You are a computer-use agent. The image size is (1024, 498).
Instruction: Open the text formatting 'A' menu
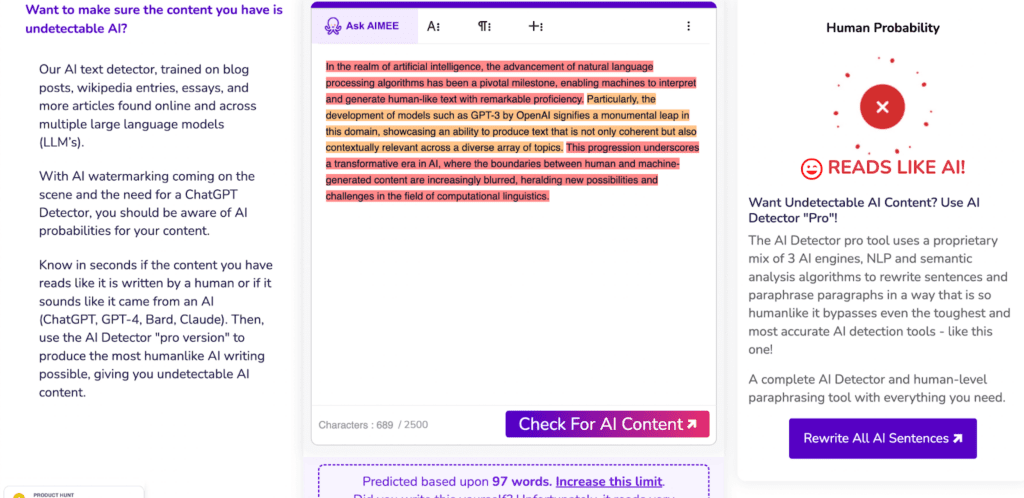(x=434, y=26)
